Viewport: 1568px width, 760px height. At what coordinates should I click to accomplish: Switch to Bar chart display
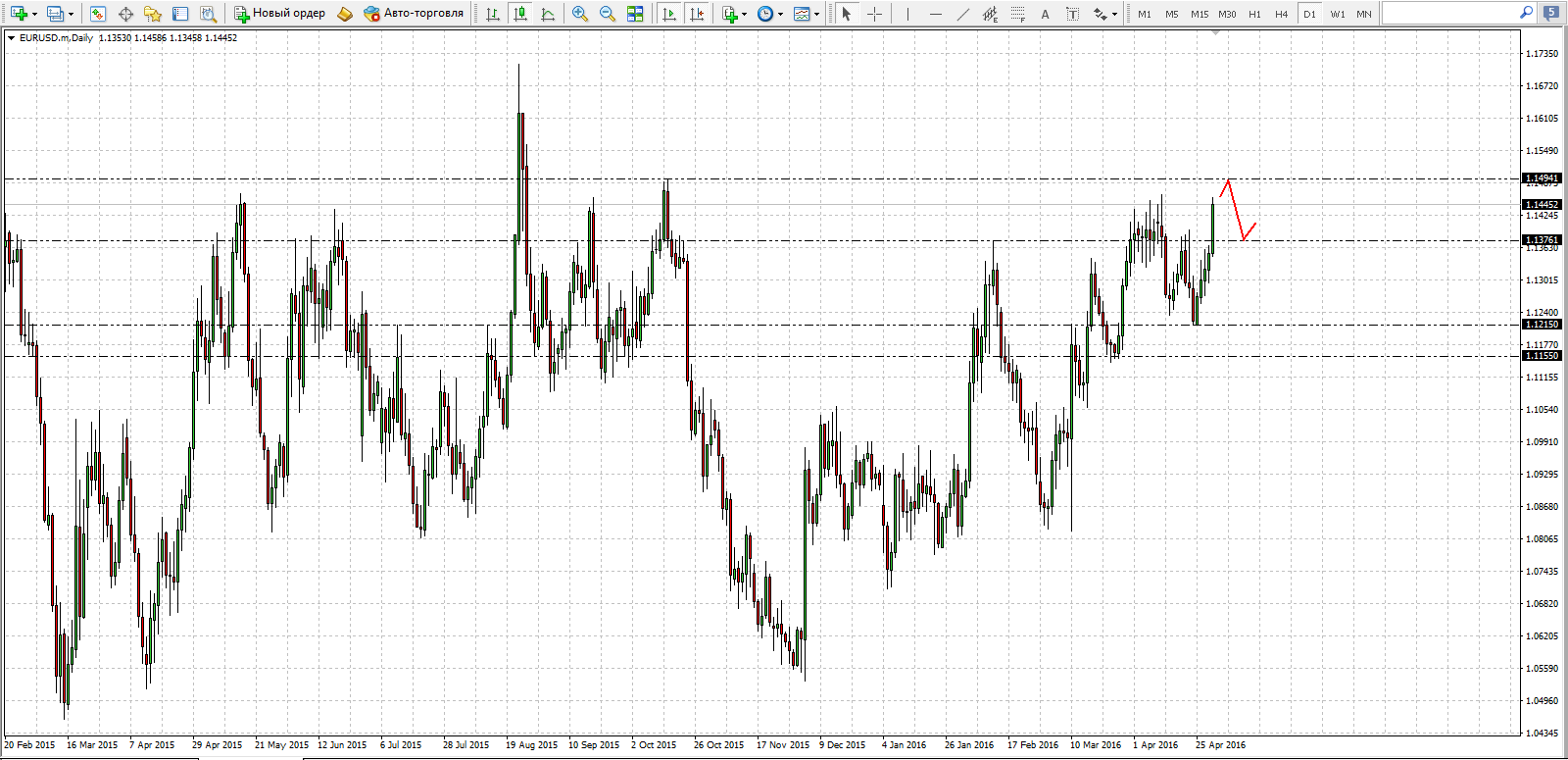(493, 14)
